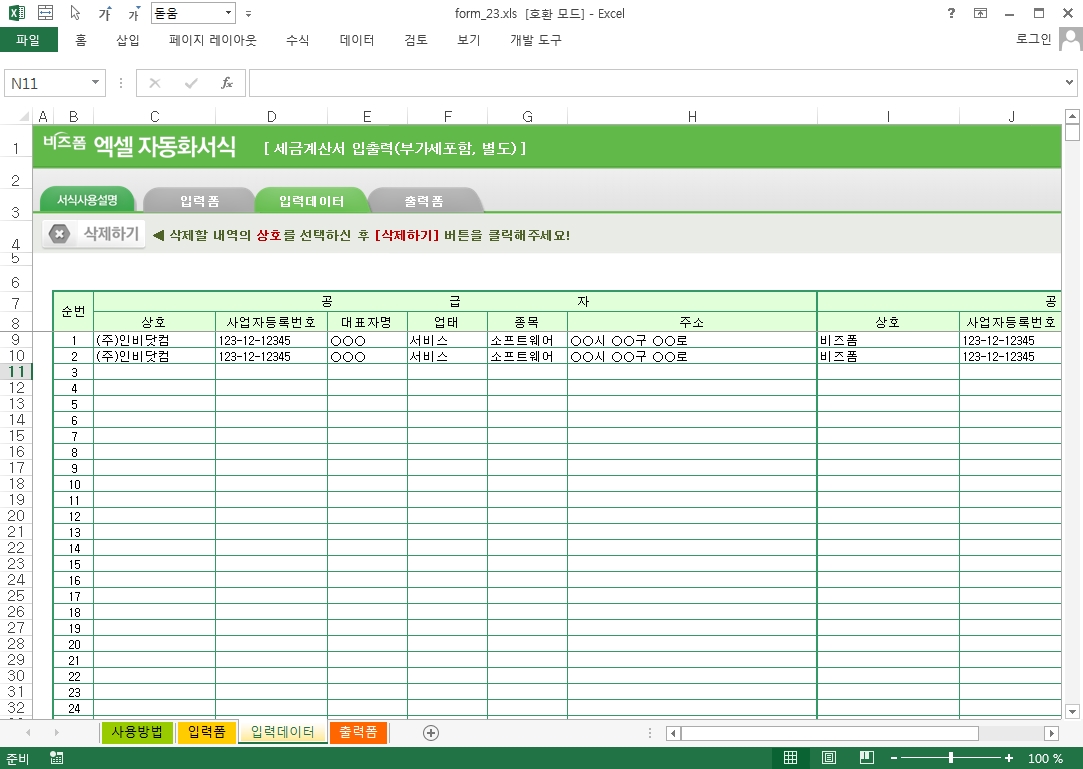
Task: Click the 삭제하기 delete button
Action: (x=95, y=234)
